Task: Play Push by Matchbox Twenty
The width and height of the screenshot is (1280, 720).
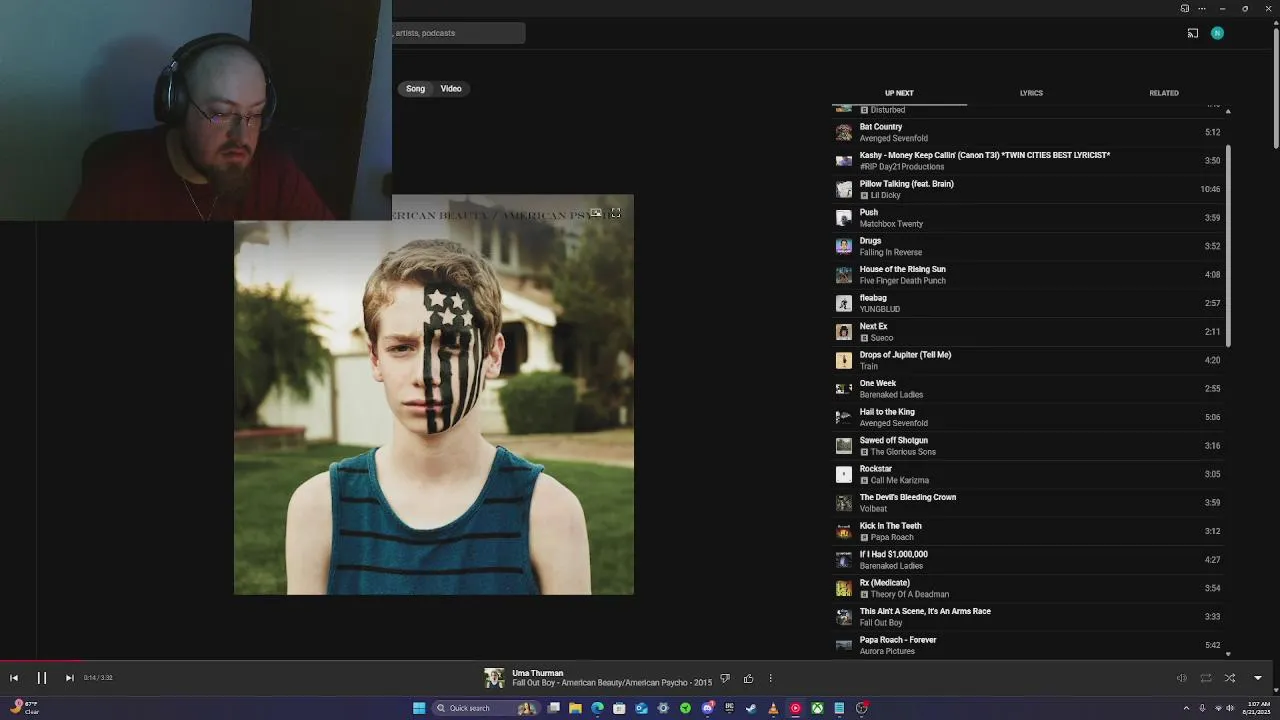Action: click(1028, 218)
